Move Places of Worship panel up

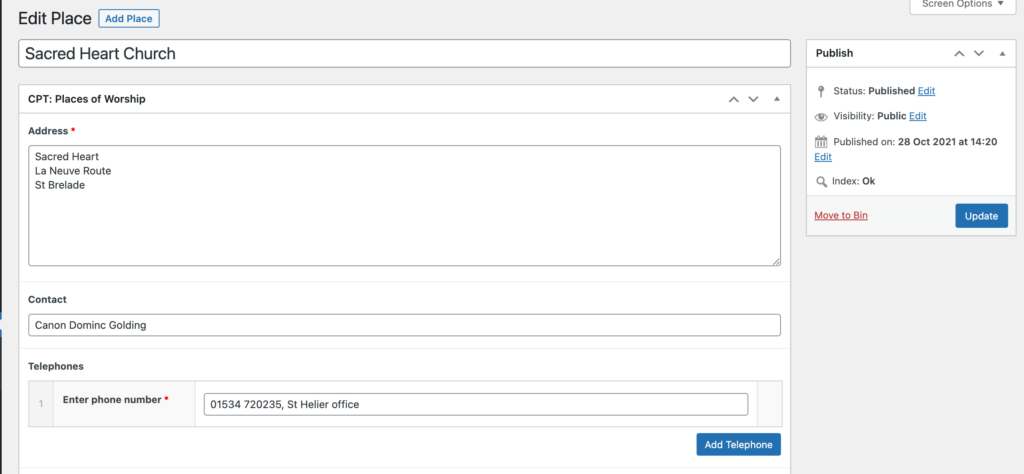pos(734,99)
